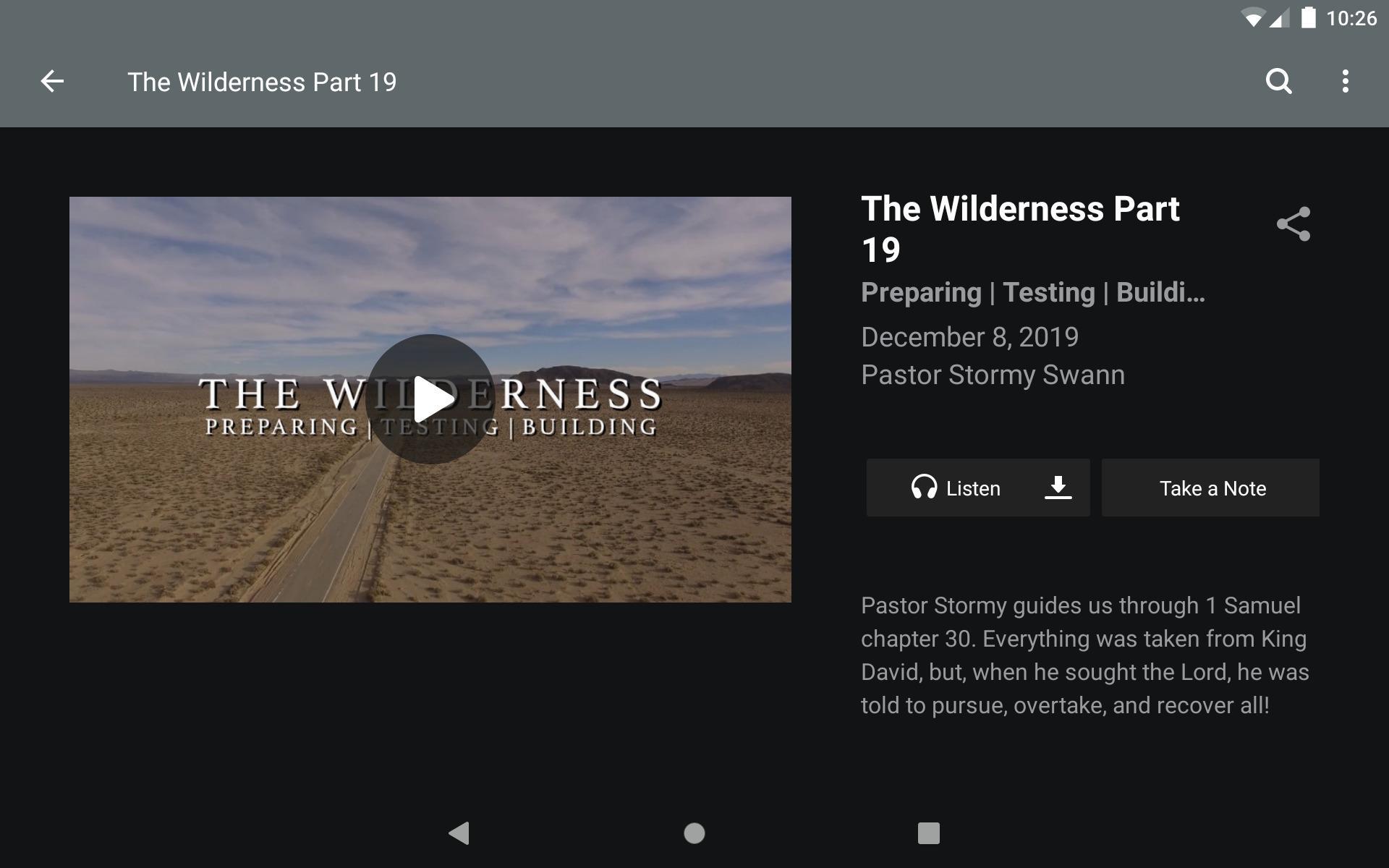Share this sermon via share icon
The width and height of the screenshot is (1389, 868).
click(1294, 224)
